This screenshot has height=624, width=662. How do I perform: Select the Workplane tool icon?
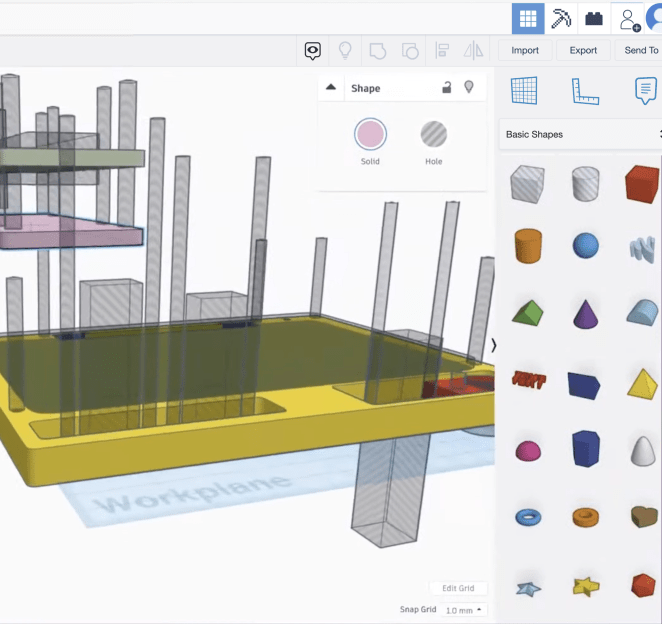pyautogui.click(x=524, y=91)
